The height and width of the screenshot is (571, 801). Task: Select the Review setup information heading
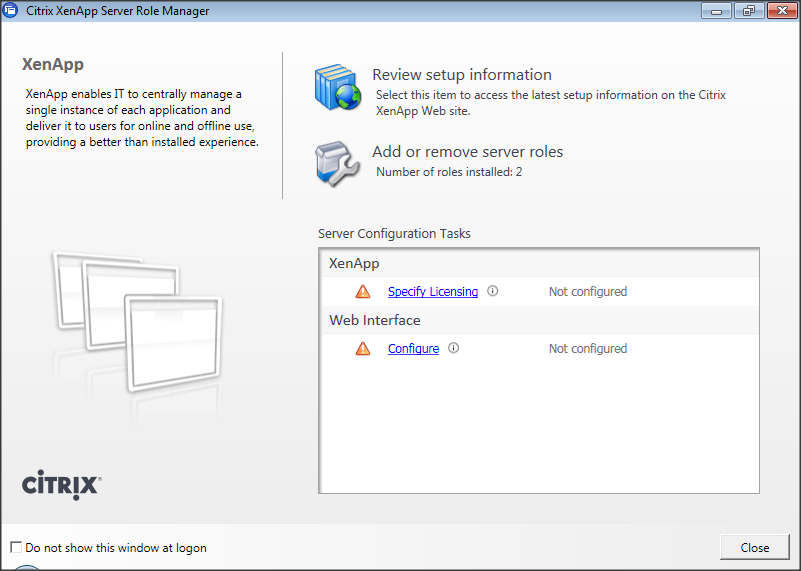coord(461,75)
